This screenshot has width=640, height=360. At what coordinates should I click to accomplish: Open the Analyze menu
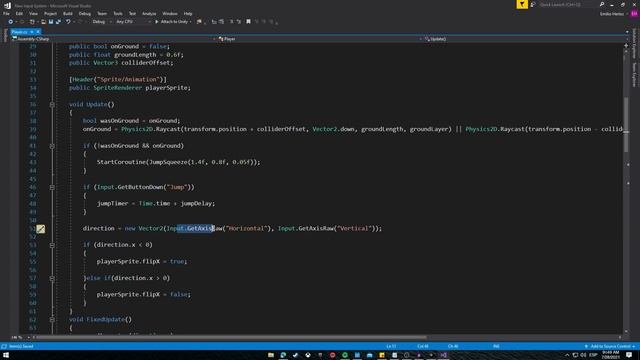[x=149, y=13]
